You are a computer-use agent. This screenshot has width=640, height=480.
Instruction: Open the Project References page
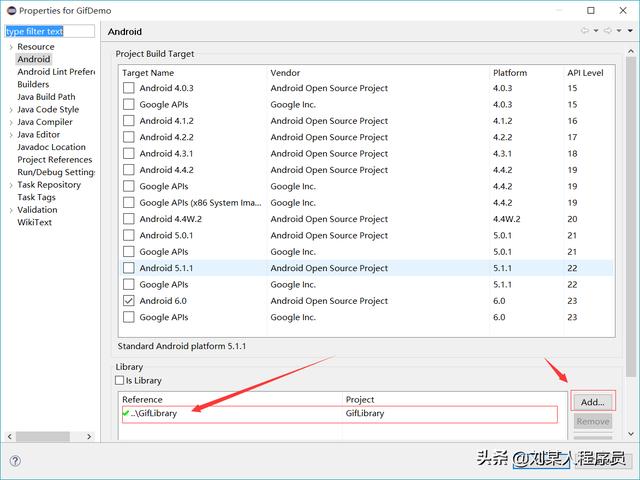pyautogui.click(x=55, y=160)
